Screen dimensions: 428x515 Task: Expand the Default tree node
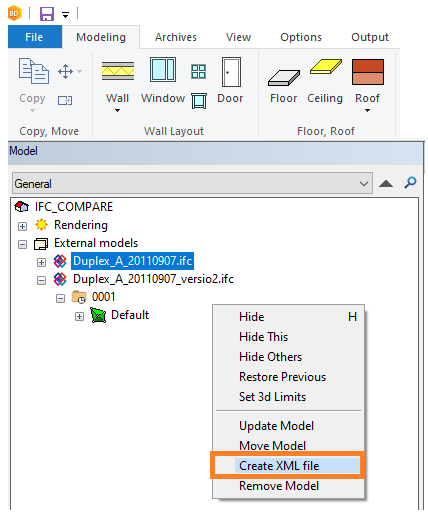tap(79, 316)
